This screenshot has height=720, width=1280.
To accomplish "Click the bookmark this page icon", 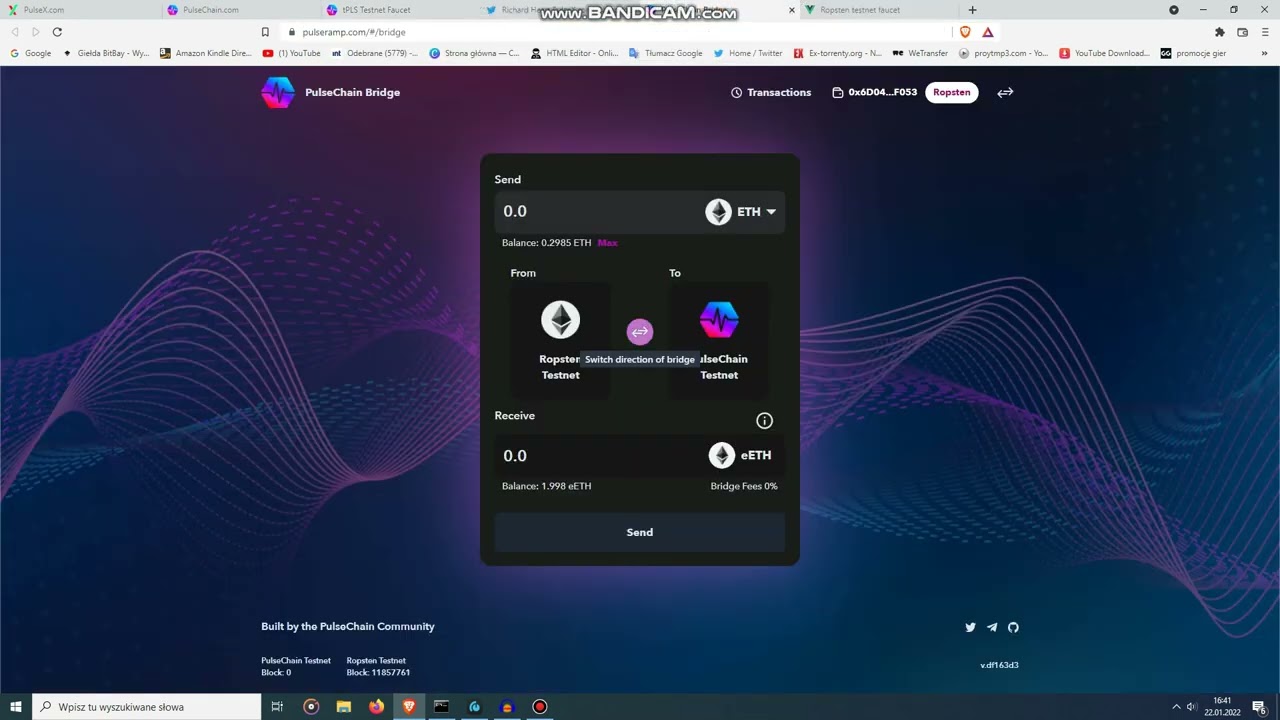I will 265,32.
